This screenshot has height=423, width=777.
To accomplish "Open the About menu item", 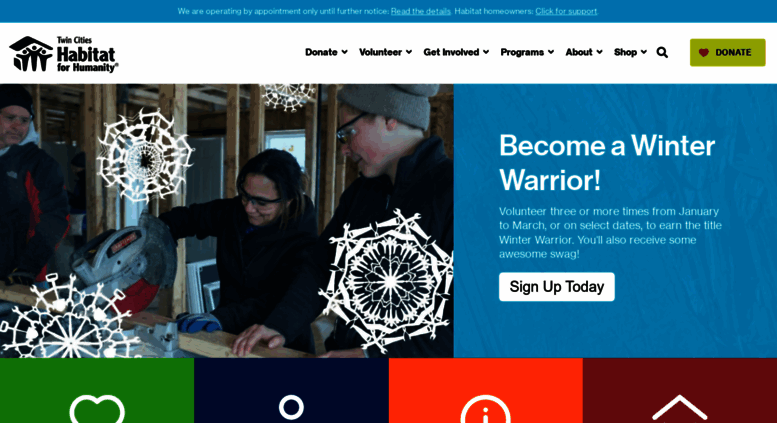I will pyautogui.click(x=579, y=52).
